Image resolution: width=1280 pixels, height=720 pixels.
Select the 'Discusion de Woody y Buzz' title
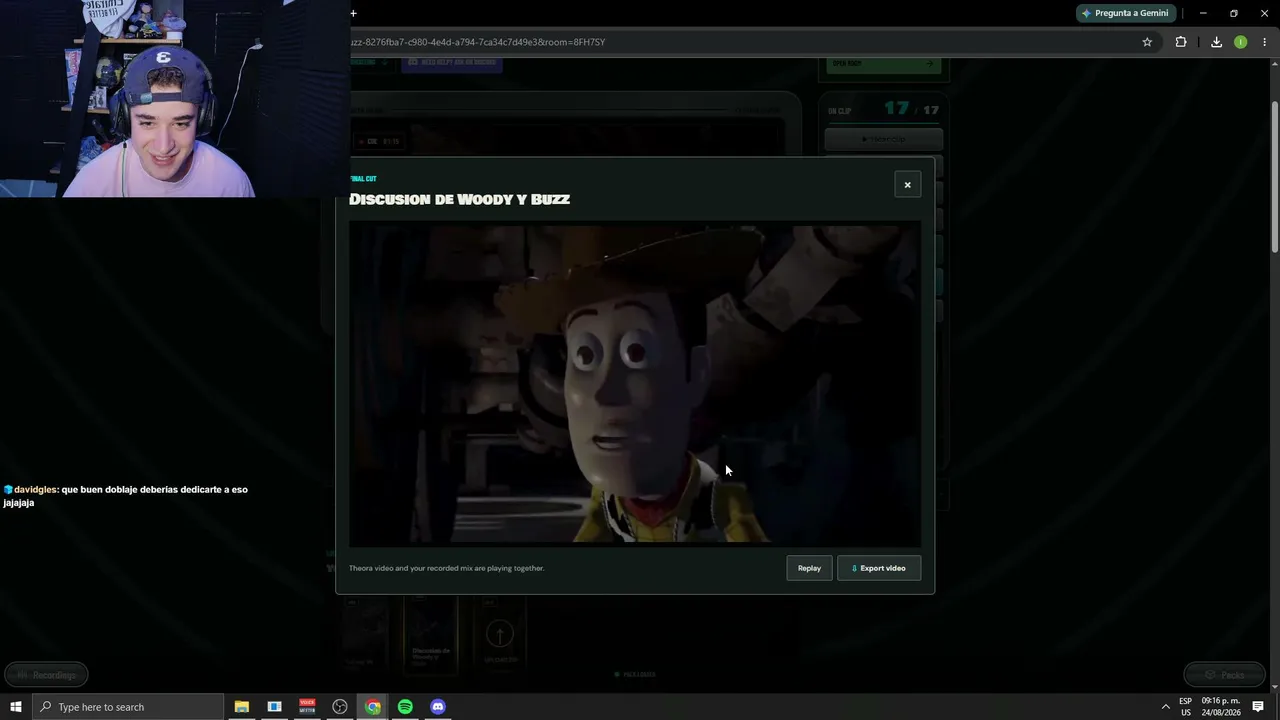pyautogui.click(x=459, y=199)
